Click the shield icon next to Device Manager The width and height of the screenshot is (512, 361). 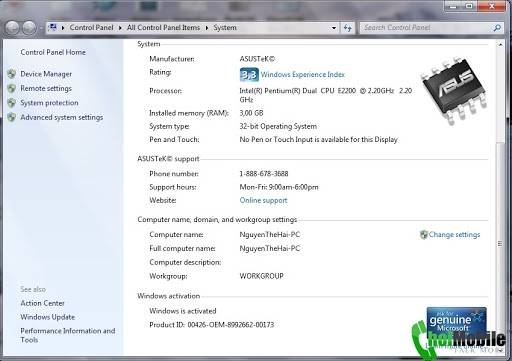(12, 74)
